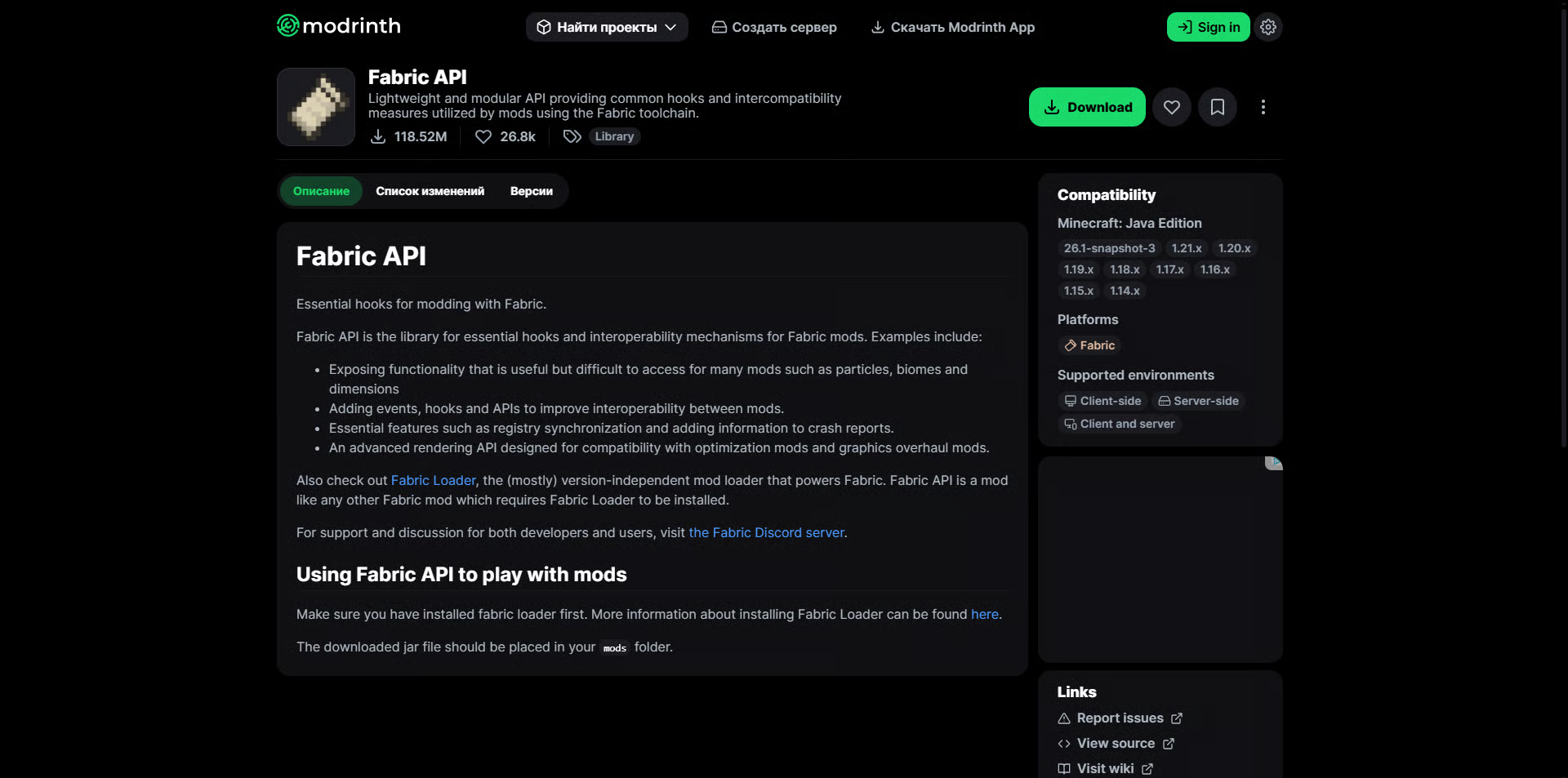Click the bookmark save icon button
Viewport: 1568px width, 778px height.
(x=1217, y=107)
